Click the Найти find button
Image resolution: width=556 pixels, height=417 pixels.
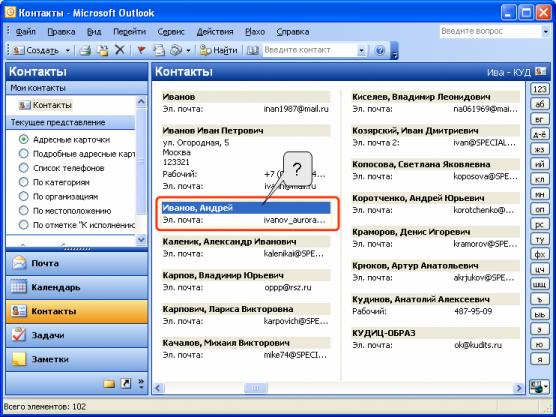(218, 50)
